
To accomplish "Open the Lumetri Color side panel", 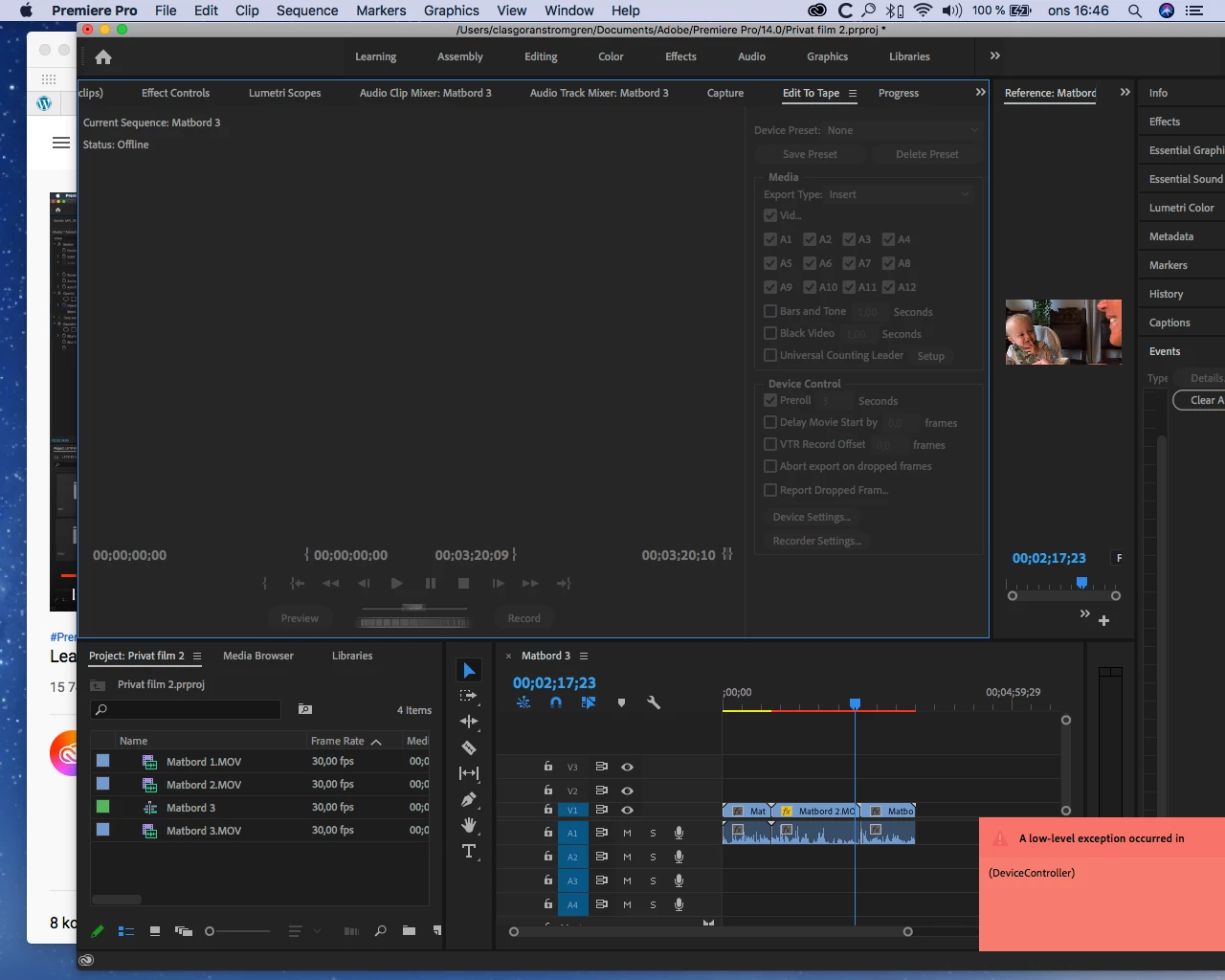I will (1181, 208).
